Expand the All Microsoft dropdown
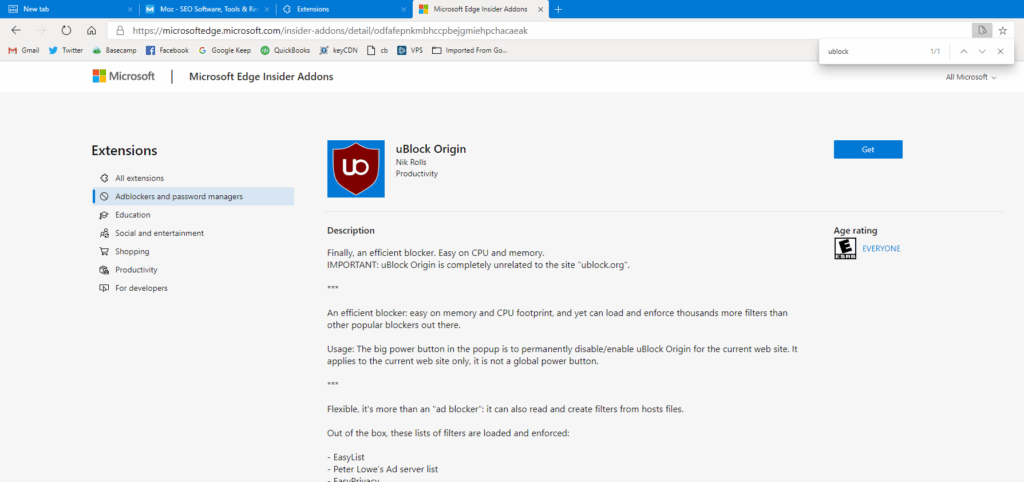Screen dimensions: 1024x482 click(971, 77)
